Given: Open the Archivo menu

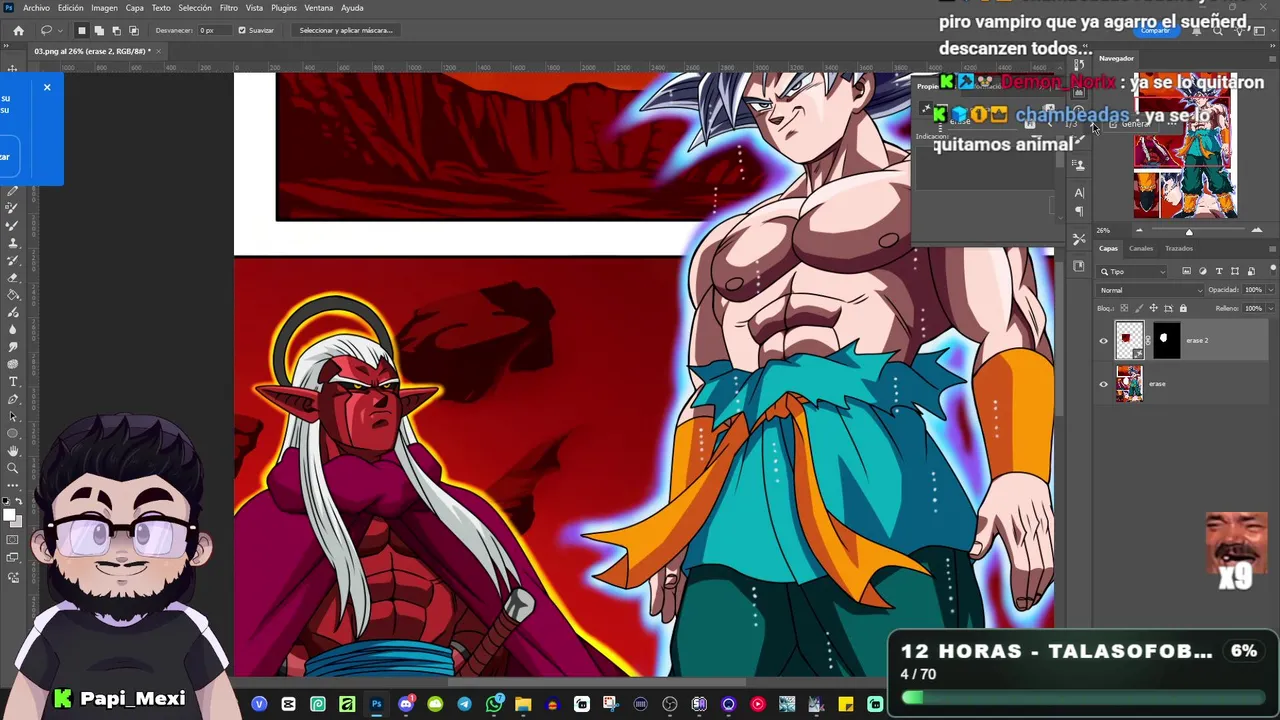Looking at the screenshot, I should click(36, 8).
